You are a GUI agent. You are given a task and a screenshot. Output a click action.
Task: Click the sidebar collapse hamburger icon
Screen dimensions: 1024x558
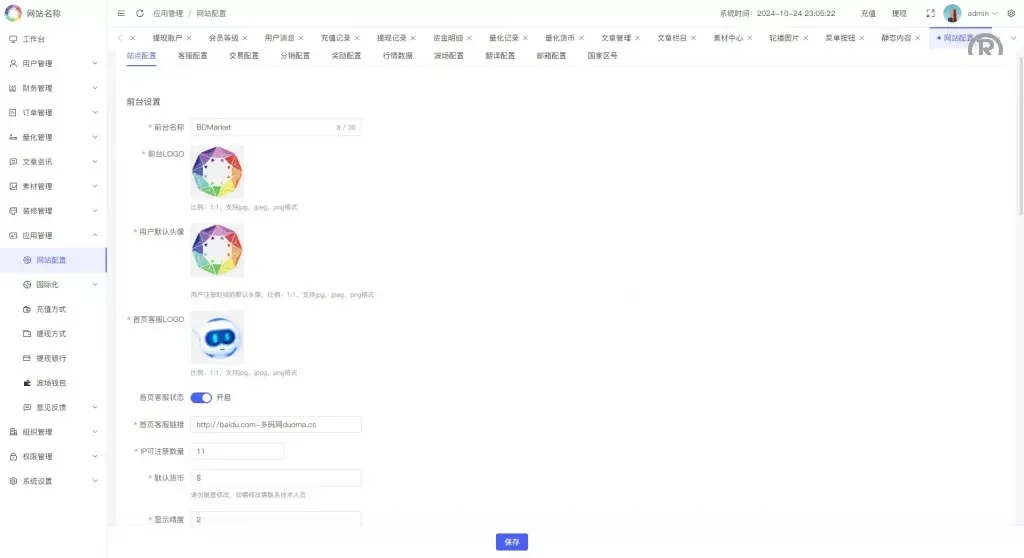pyautogui.click(x=121, y=14)
